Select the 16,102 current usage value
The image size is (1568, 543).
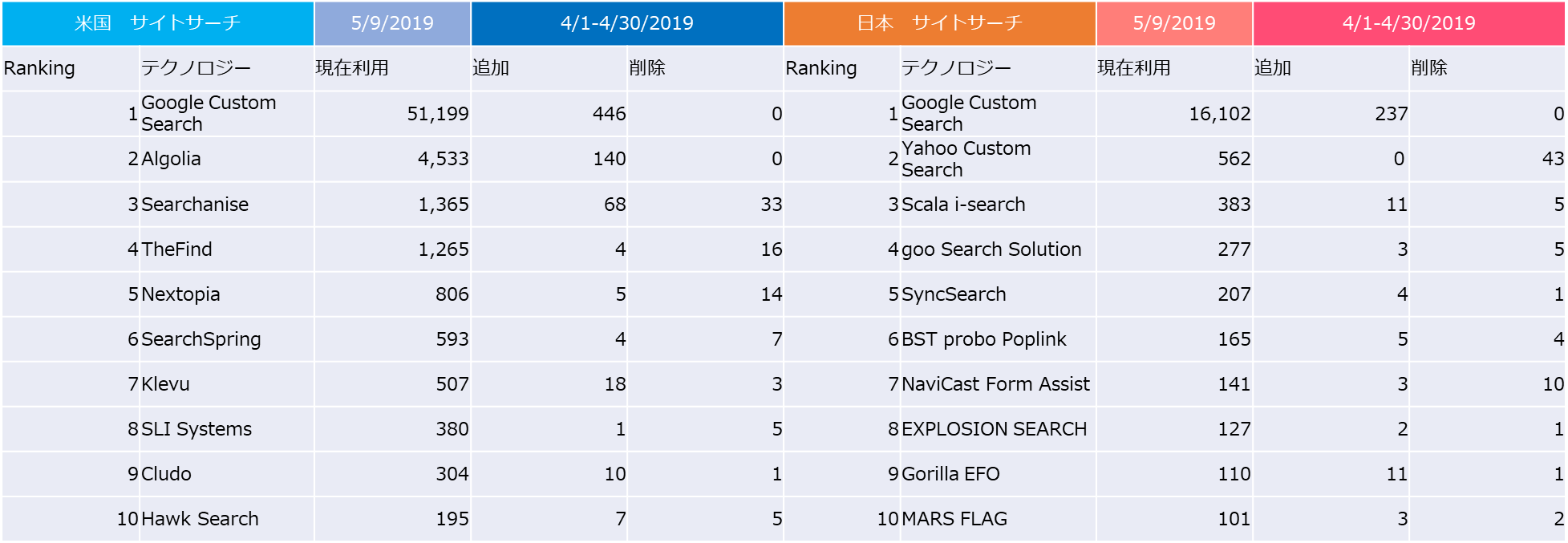[1219, 114]
